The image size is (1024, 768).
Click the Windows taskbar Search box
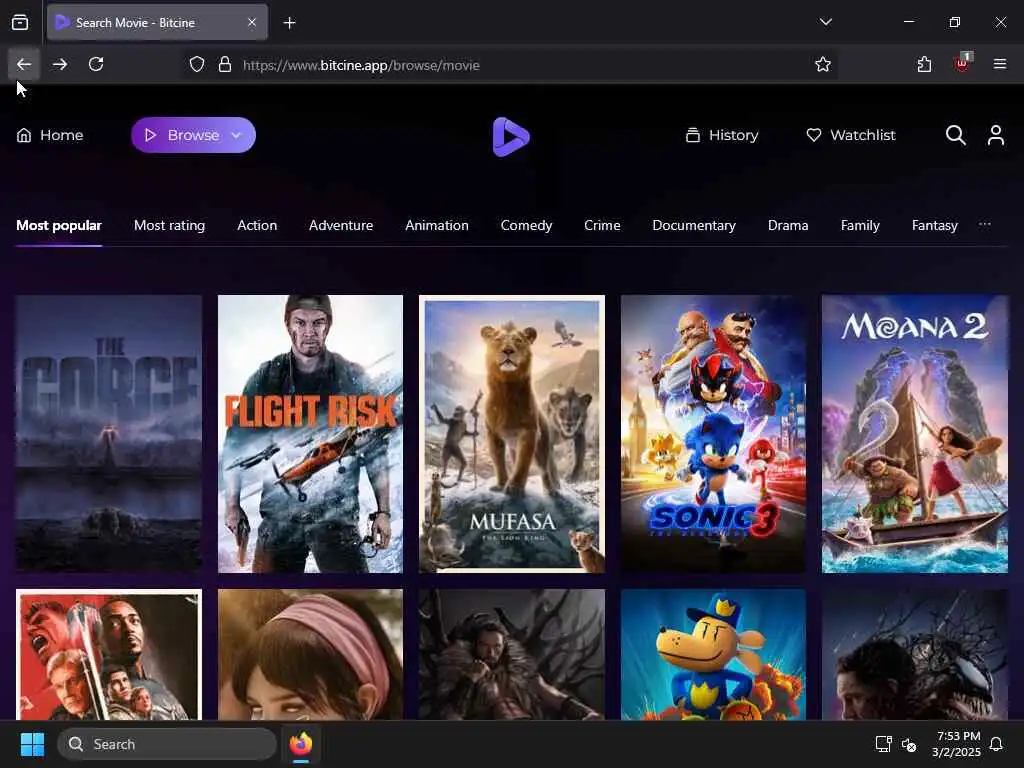click(x=167, y=744)
